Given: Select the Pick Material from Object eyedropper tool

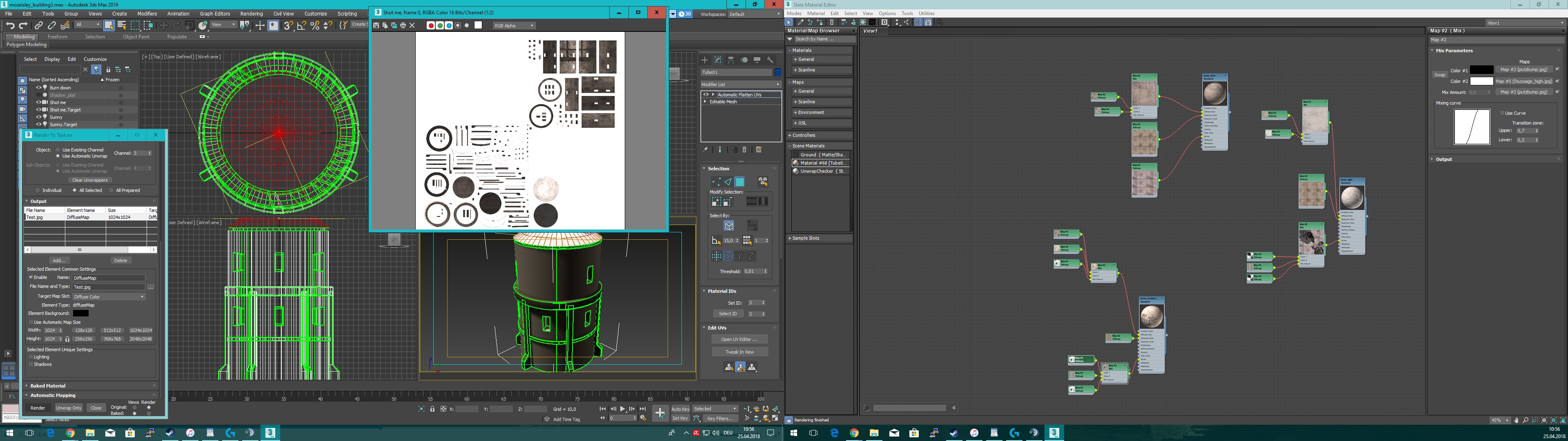Looking at the screenshot, I should [x=801, y=22].
